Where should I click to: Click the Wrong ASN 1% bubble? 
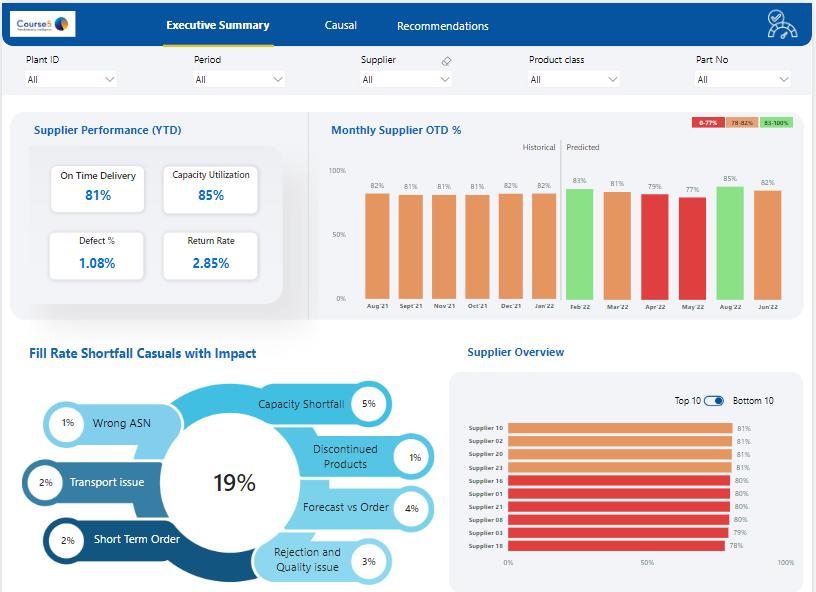(x=68, y=423)
